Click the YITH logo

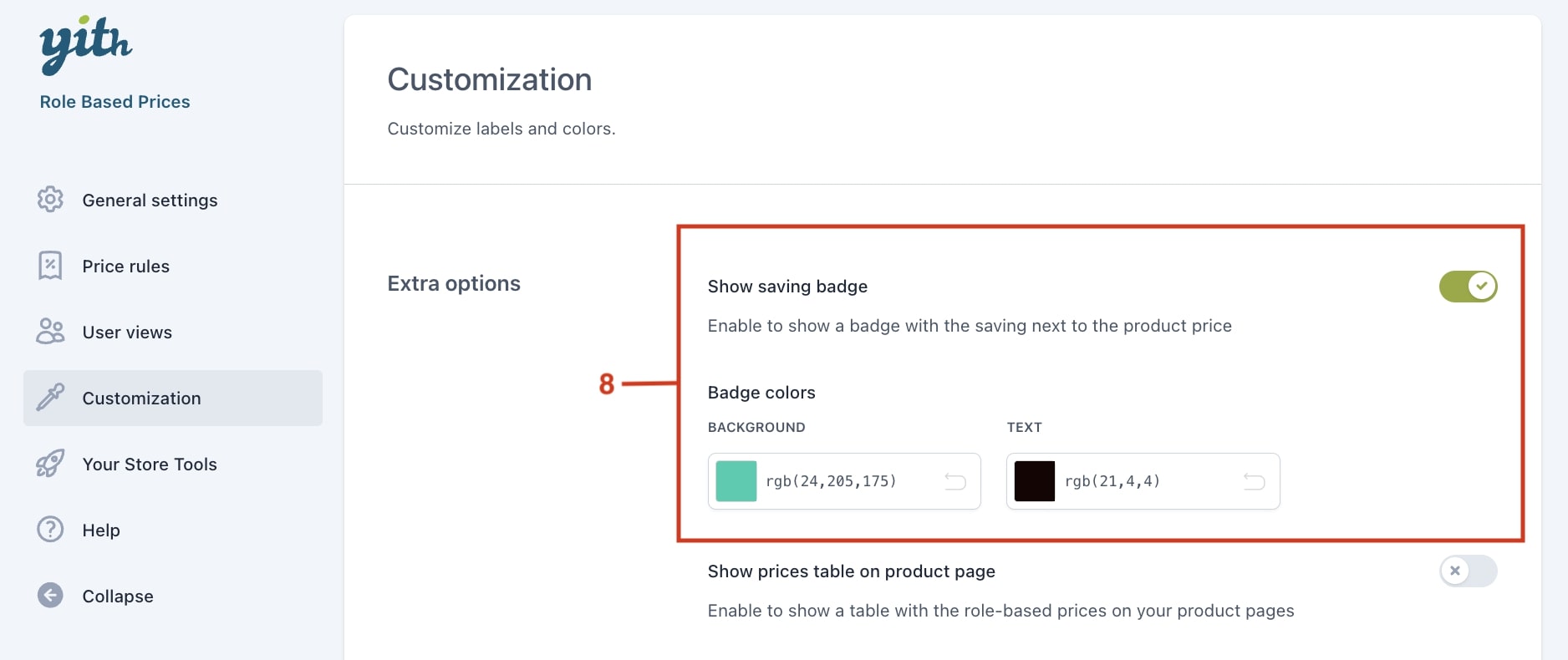point(86,44)
